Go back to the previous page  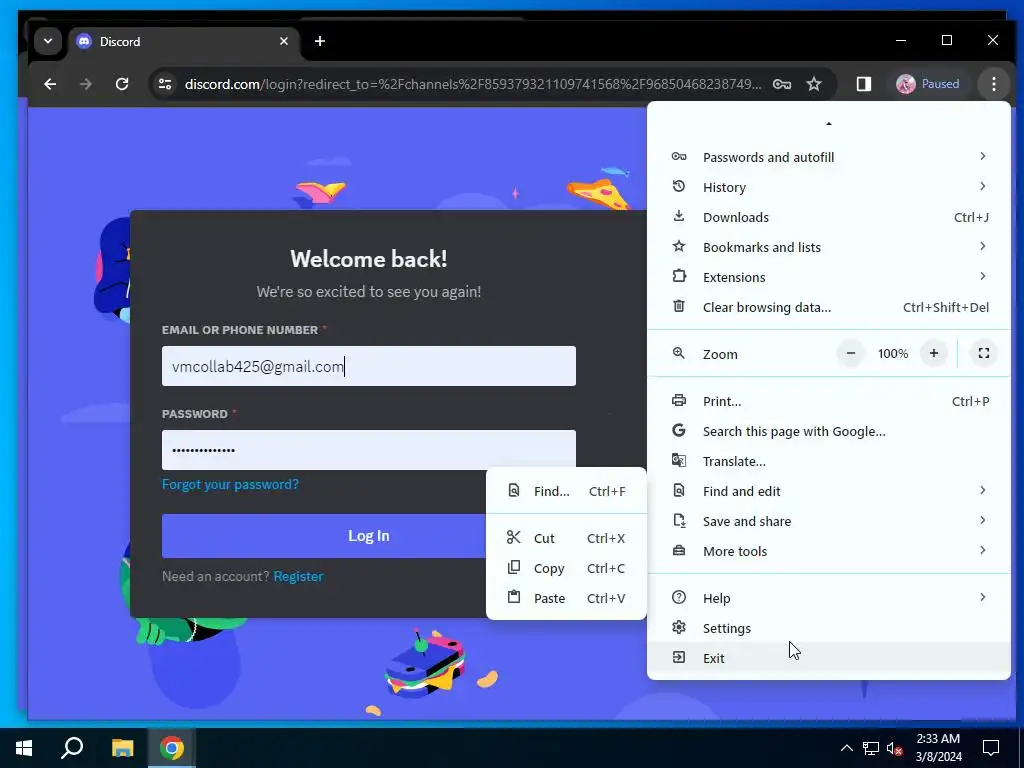click(50, 84)
